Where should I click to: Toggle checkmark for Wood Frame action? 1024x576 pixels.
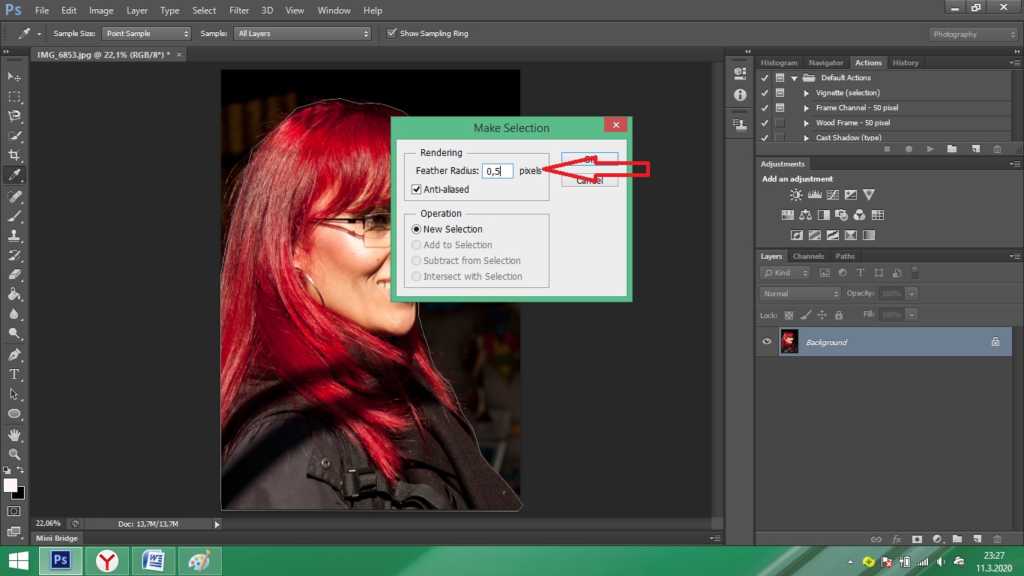(765, 123)
